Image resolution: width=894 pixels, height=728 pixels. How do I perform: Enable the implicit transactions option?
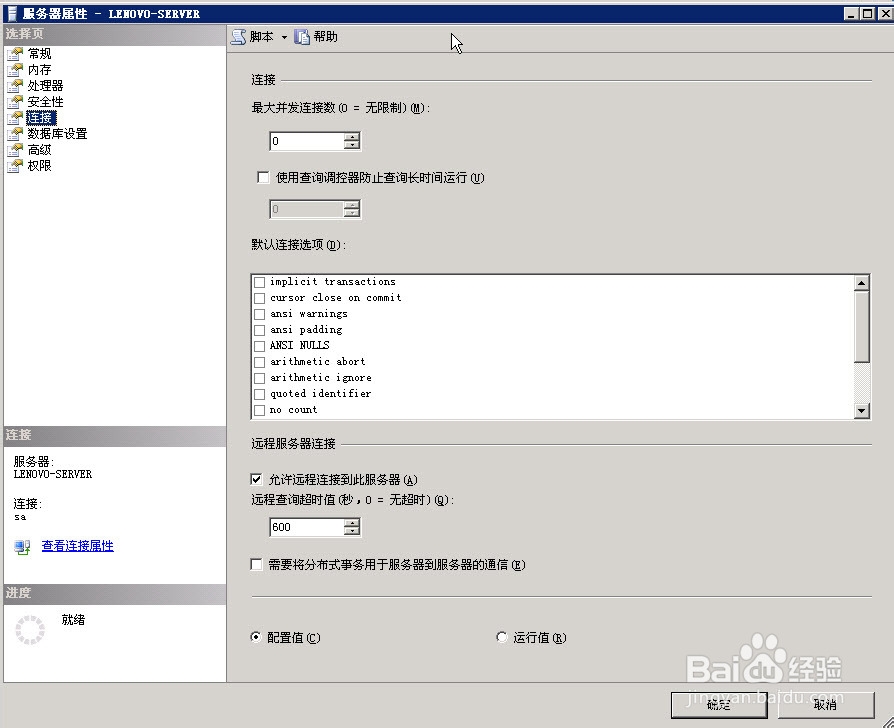(259, 282)
